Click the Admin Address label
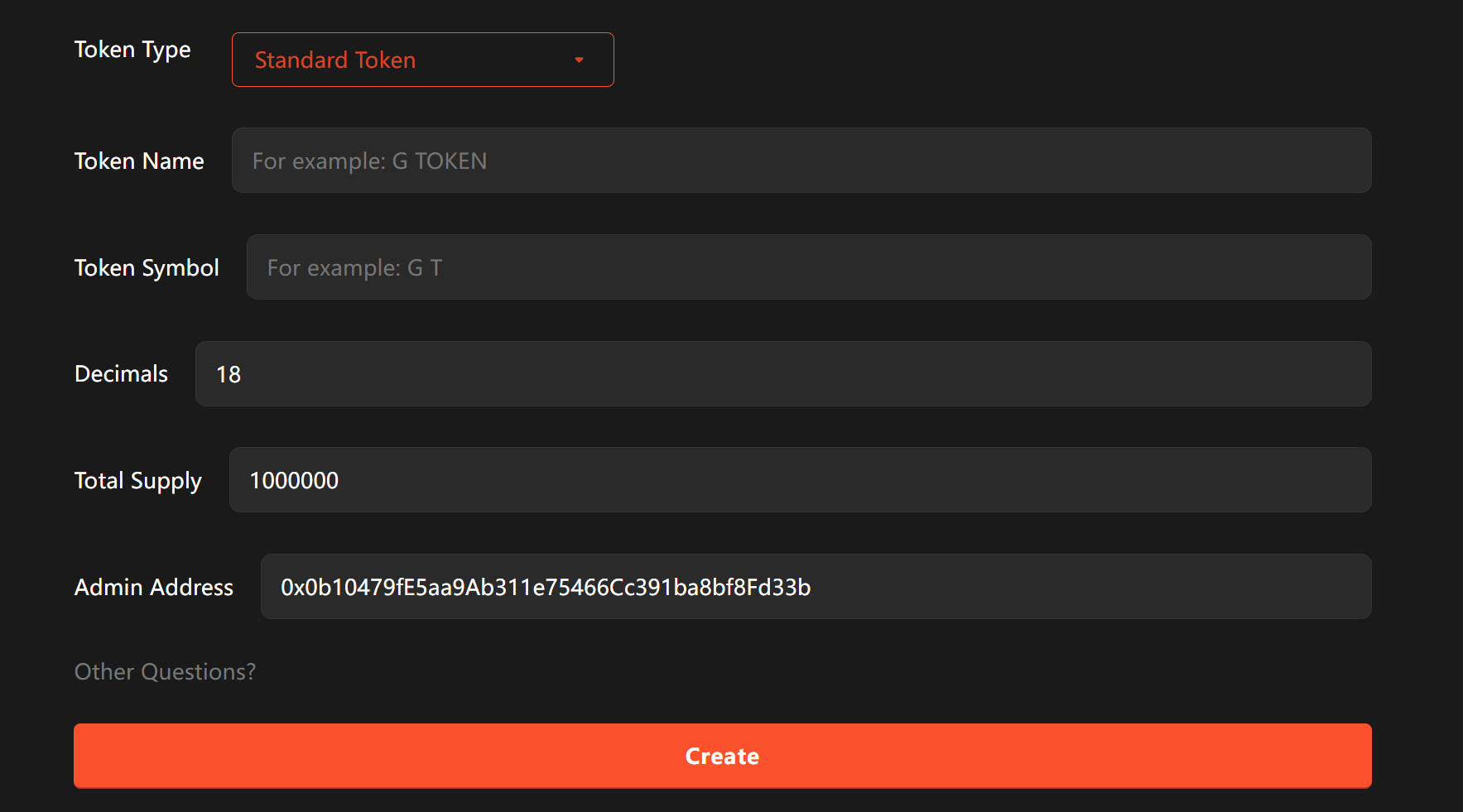The image size is (1463, 812). 153,587
